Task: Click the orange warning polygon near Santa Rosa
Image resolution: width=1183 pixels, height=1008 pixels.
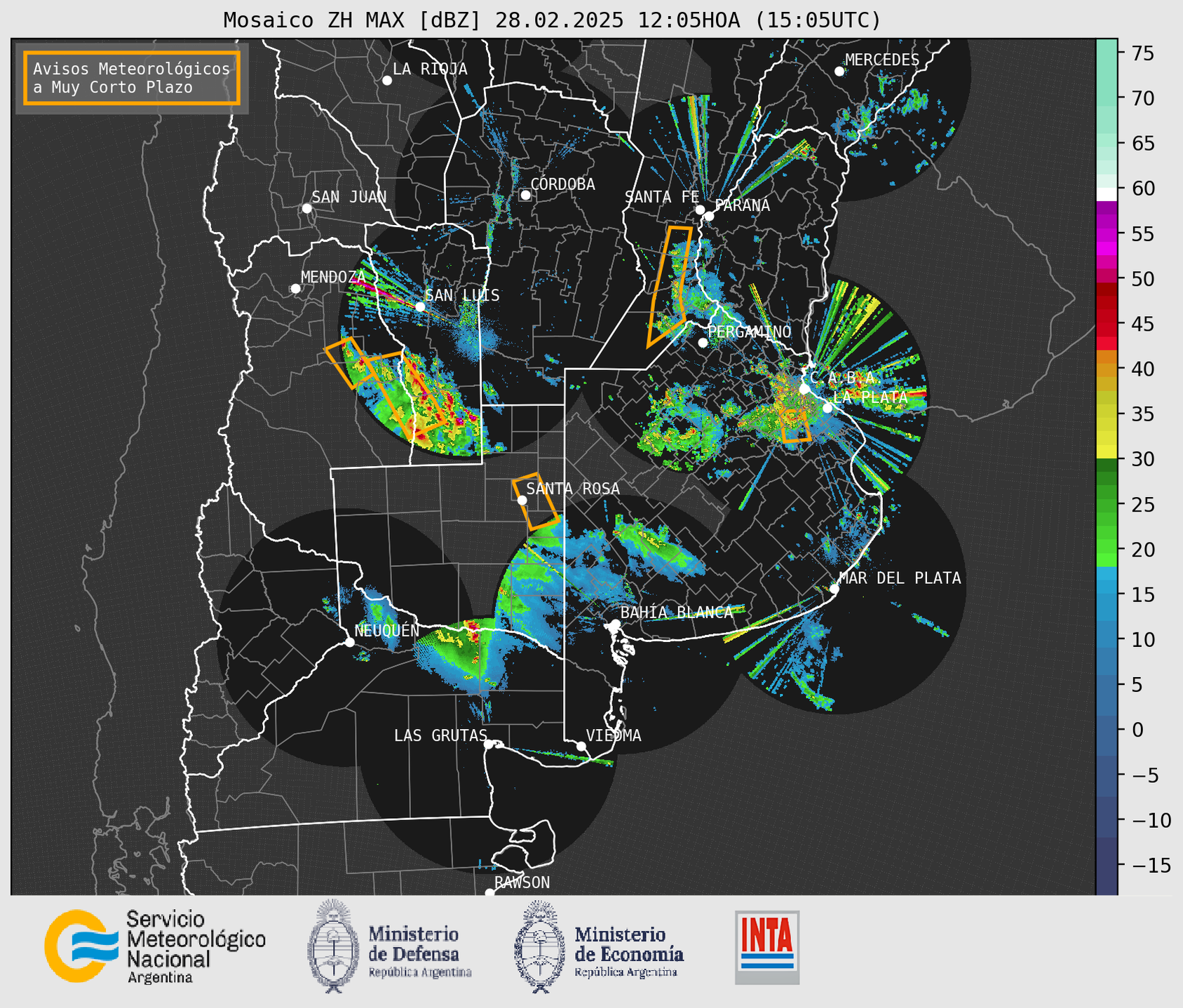Action: [536, 502]
